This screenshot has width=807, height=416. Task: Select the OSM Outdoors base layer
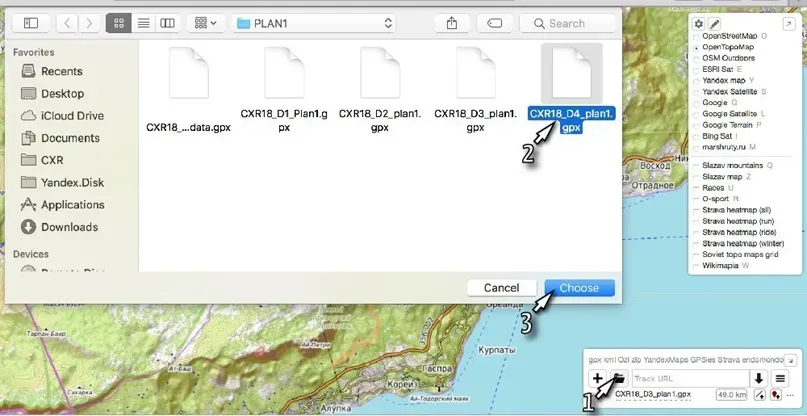point(724,58)
